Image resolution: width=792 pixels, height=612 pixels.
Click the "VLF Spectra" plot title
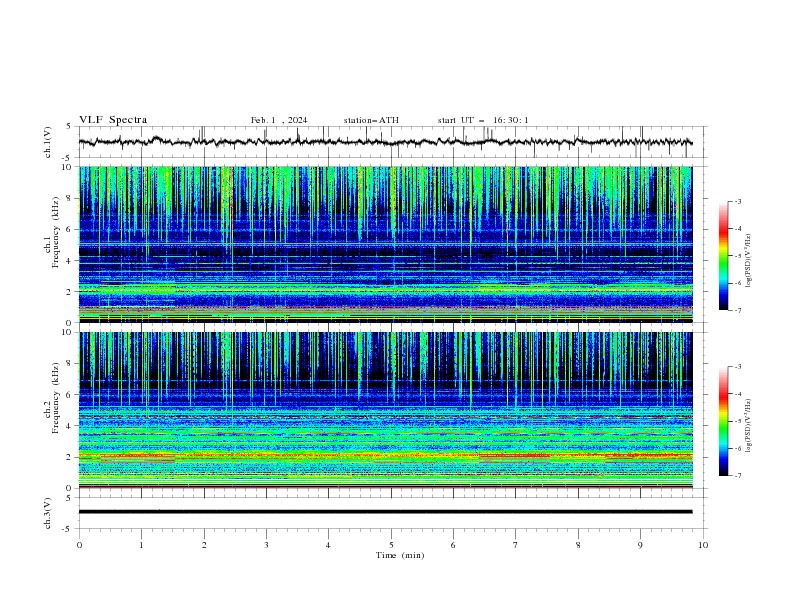click(113, 120)
